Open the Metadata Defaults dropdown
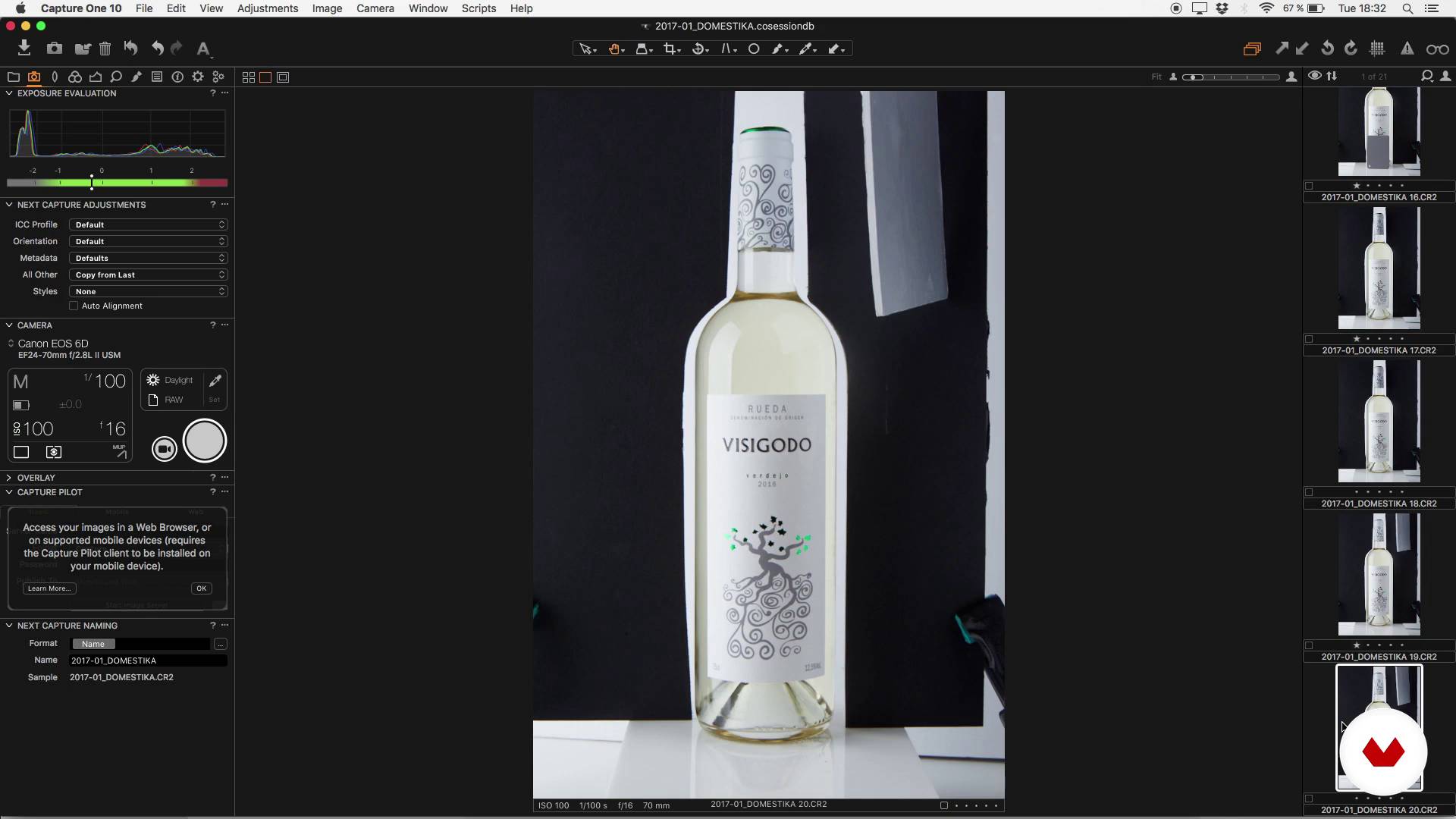 [149, 258]
